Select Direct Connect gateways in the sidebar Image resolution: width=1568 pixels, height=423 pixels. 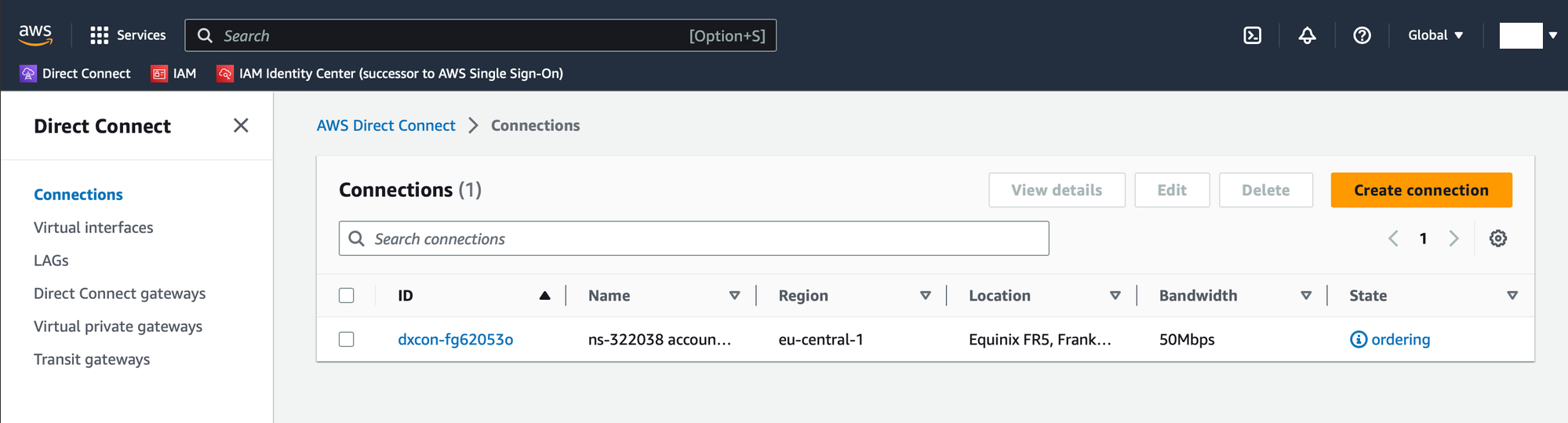[119, 294]
